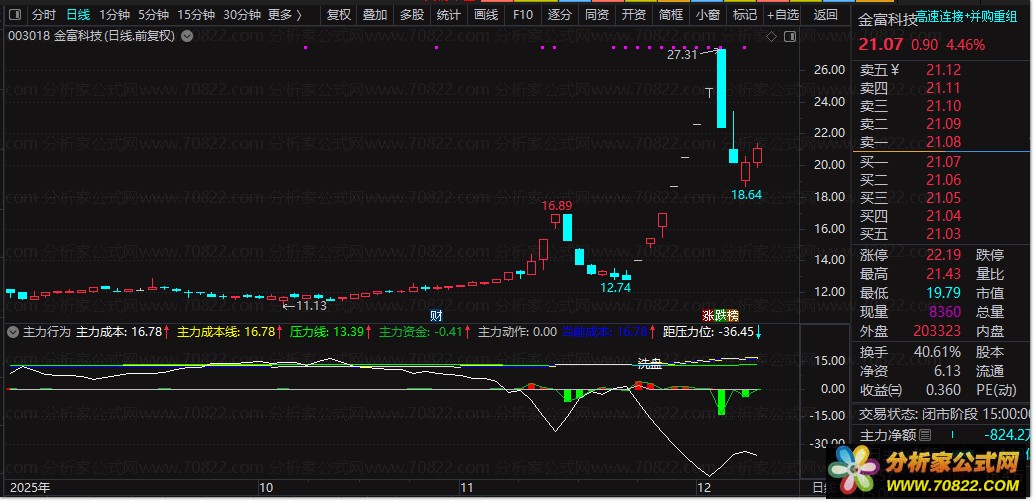Click the 财 event marker on chart

(436, 315)
